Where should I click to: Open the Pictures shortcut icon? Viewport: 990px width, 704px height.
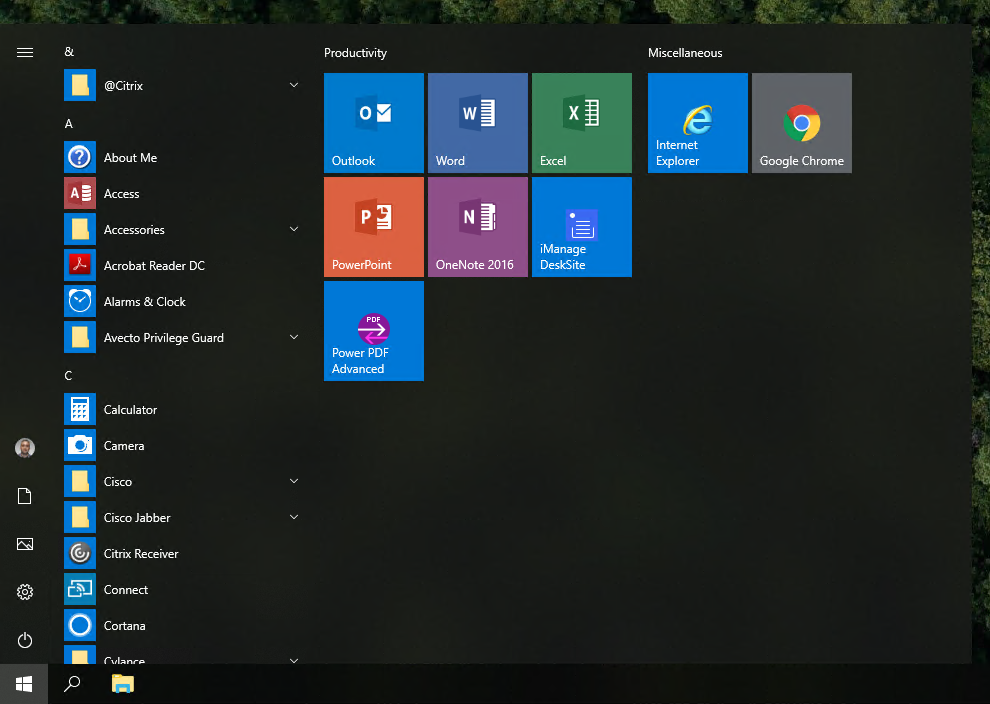point(25,544)
